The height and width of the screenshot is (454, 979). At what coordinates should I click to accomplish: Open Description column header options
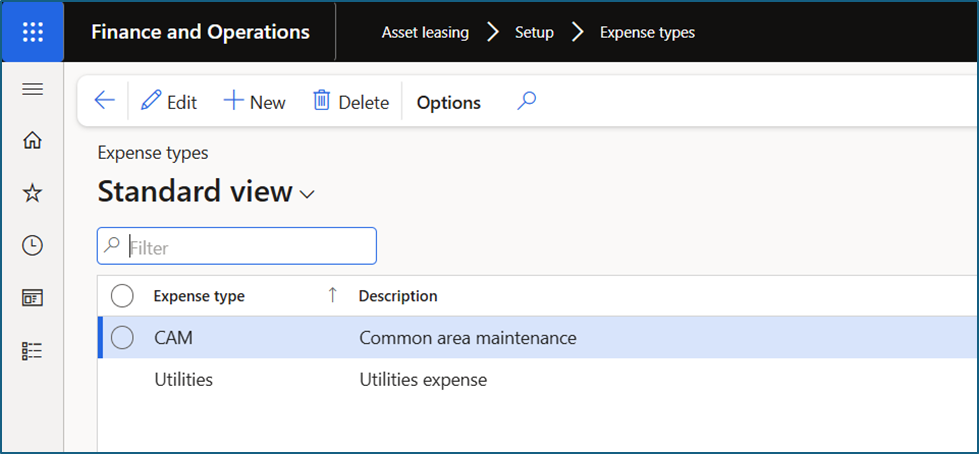(x=398, y=296)
